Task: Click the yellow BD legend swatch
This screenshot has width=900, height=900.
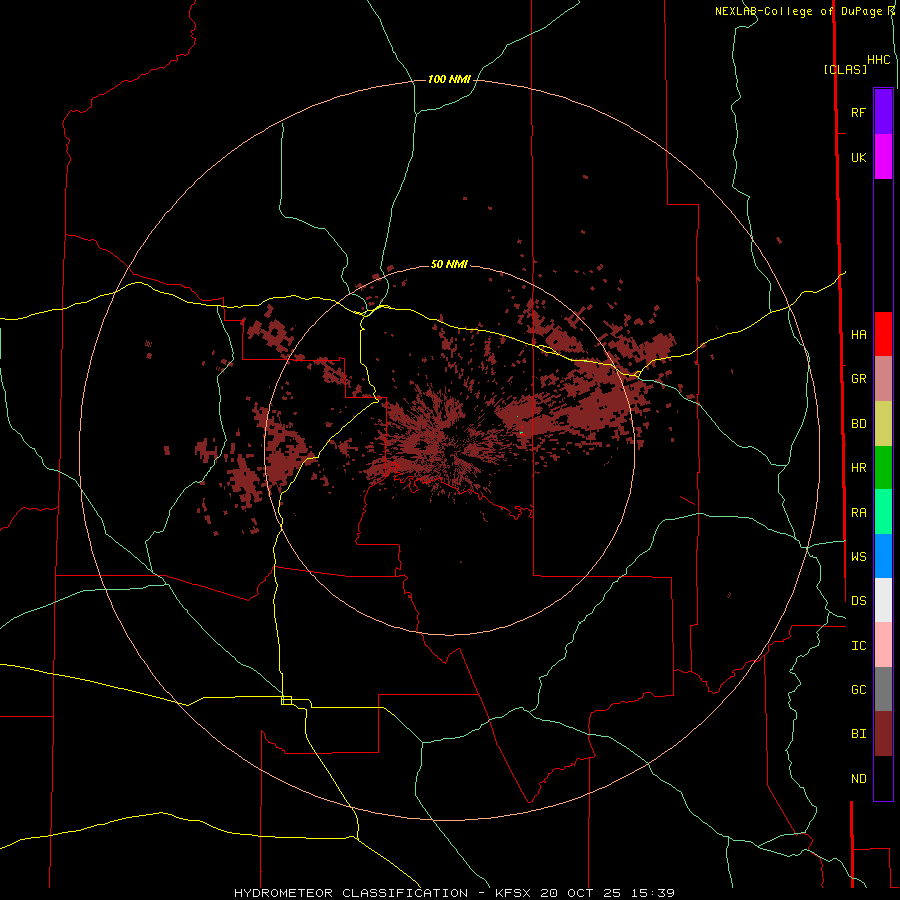Action: pos(883,423)
